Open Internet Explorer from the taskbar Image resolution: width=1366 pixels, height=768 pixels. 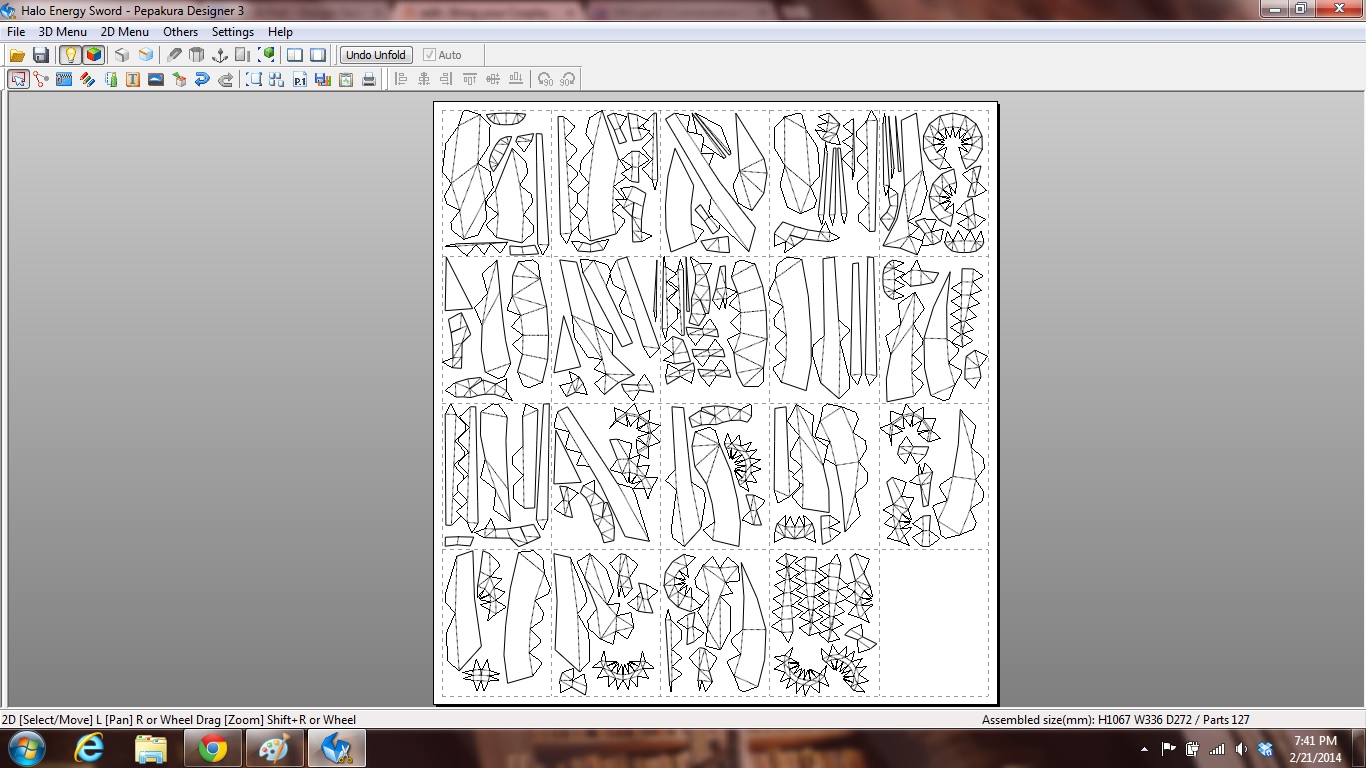(89, 748)
